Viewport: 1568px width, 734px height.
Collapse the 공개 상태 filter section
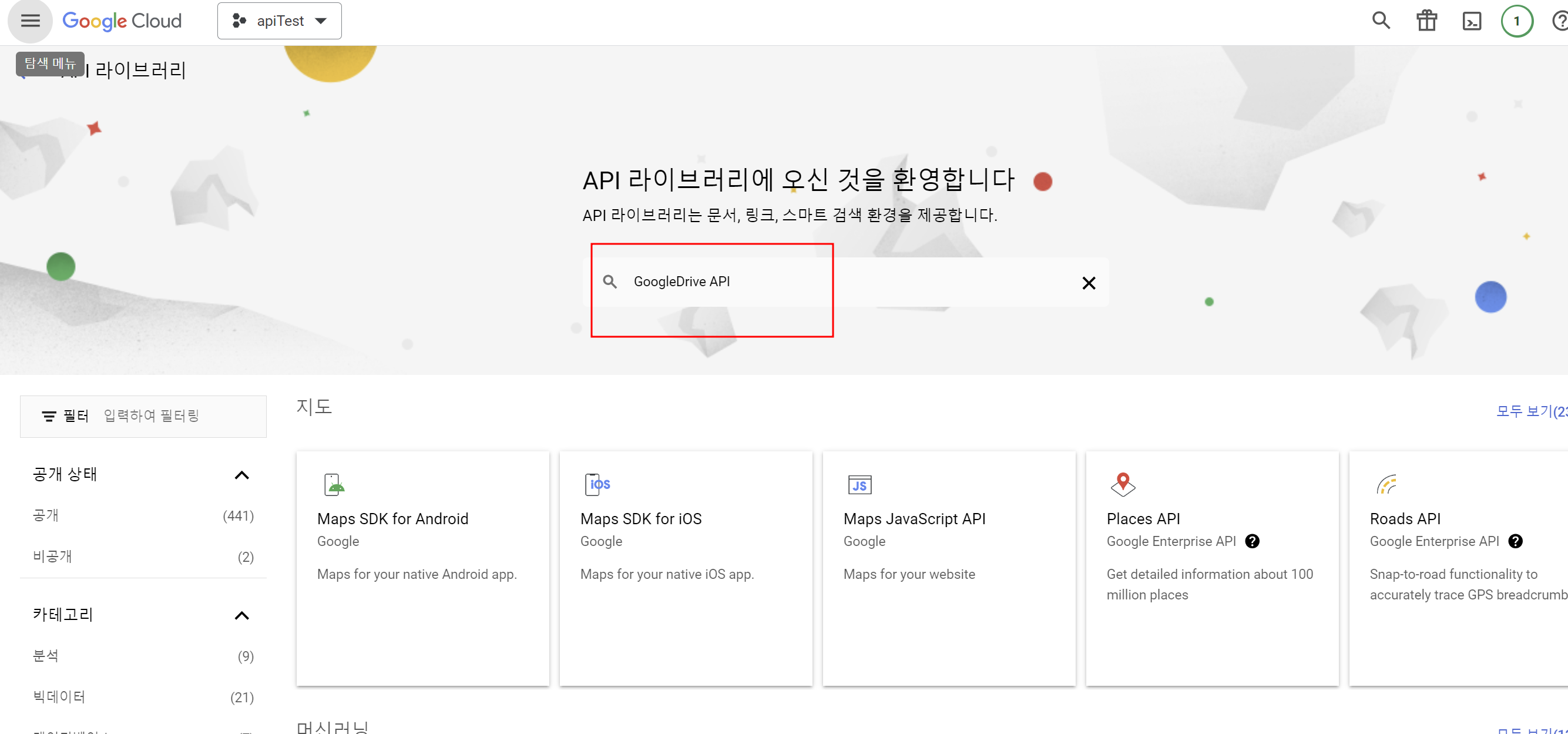coord(241,475)
